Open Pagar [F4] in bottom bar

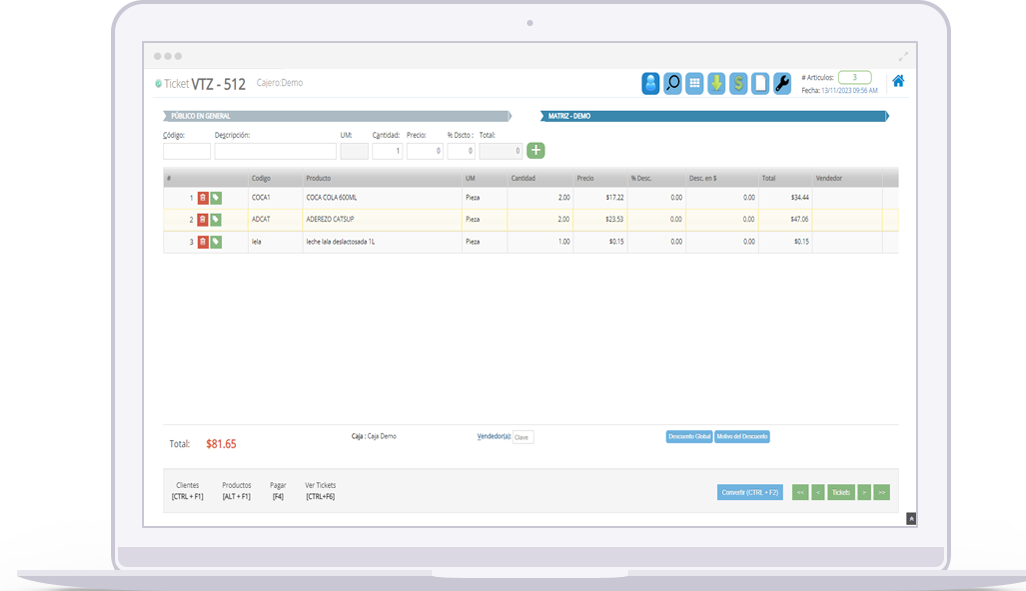click(x=278, y=491)
